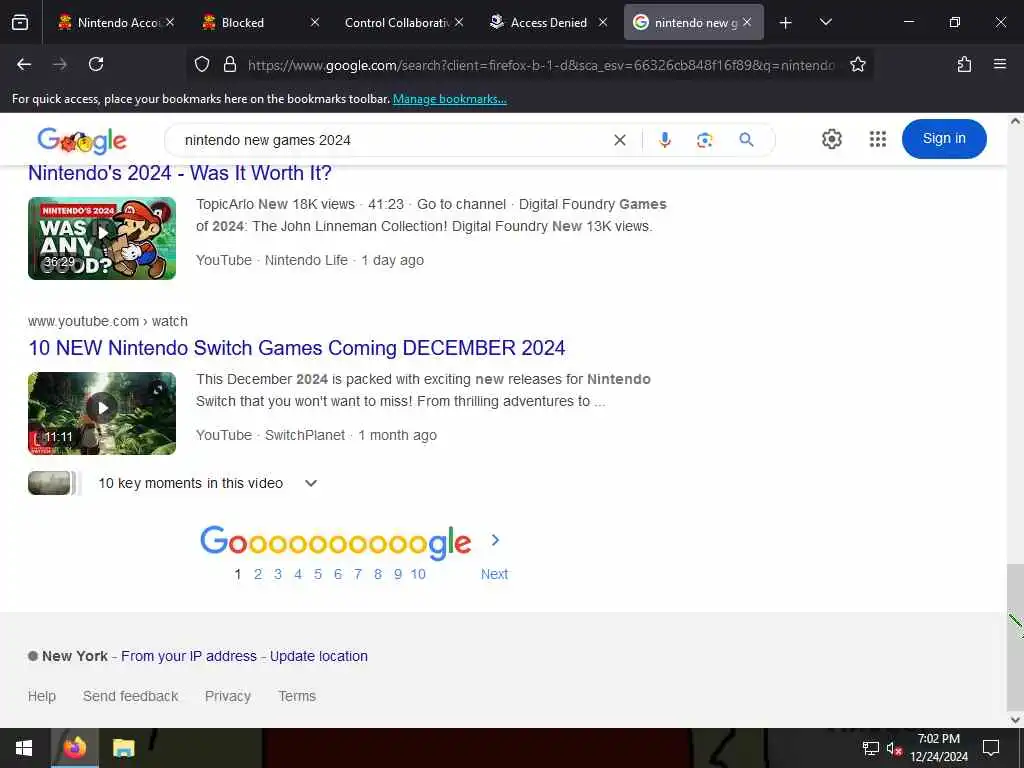This screenshot has width=1024, height=768.
Task: Open network status tray icon
Action: click(x=871, y=748)
